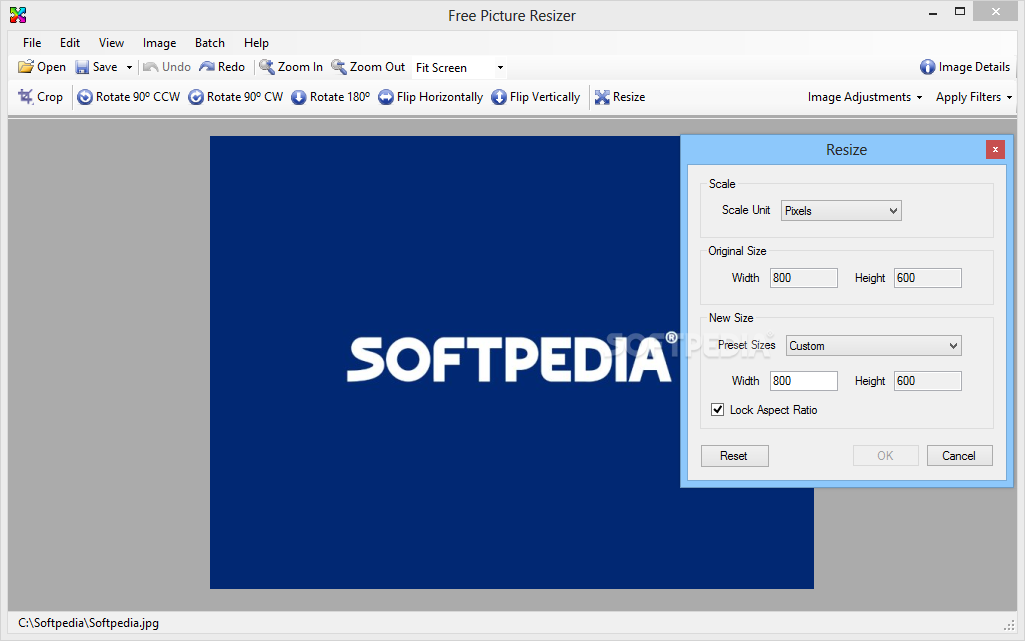Image resolution: width=1025 pixels, height=641 pixels.
Task: Save the current picture
Action: click(97, 67)
